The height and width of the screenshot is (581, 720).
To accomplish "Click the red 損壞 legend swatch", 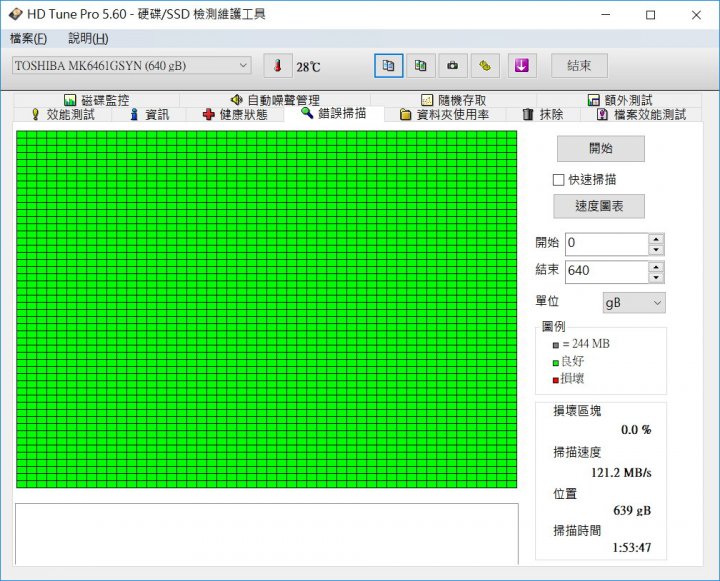I will 556,380.
